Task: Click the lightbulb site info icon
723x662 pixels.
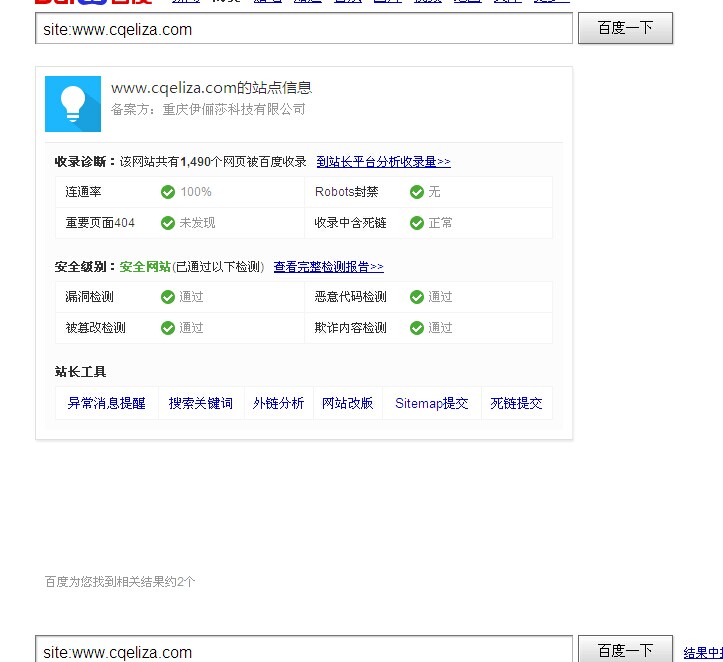Action: click(73, 104)
